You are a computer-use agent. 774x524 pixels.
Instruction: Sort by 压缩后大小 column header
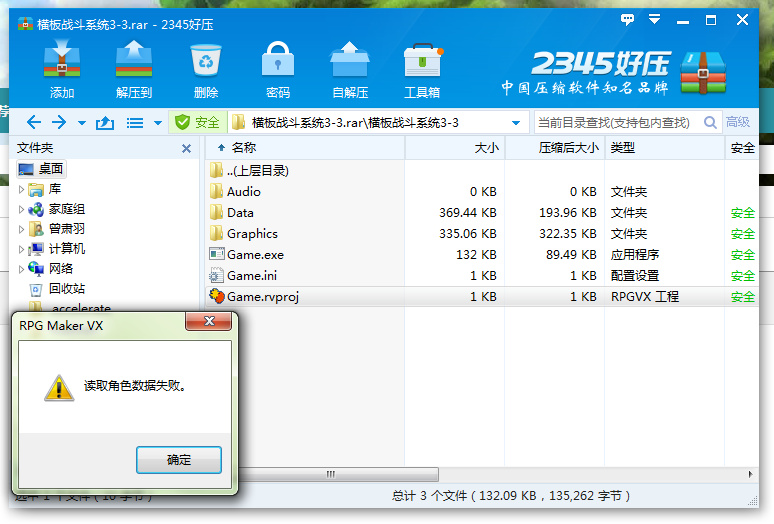tap(555, 148)
